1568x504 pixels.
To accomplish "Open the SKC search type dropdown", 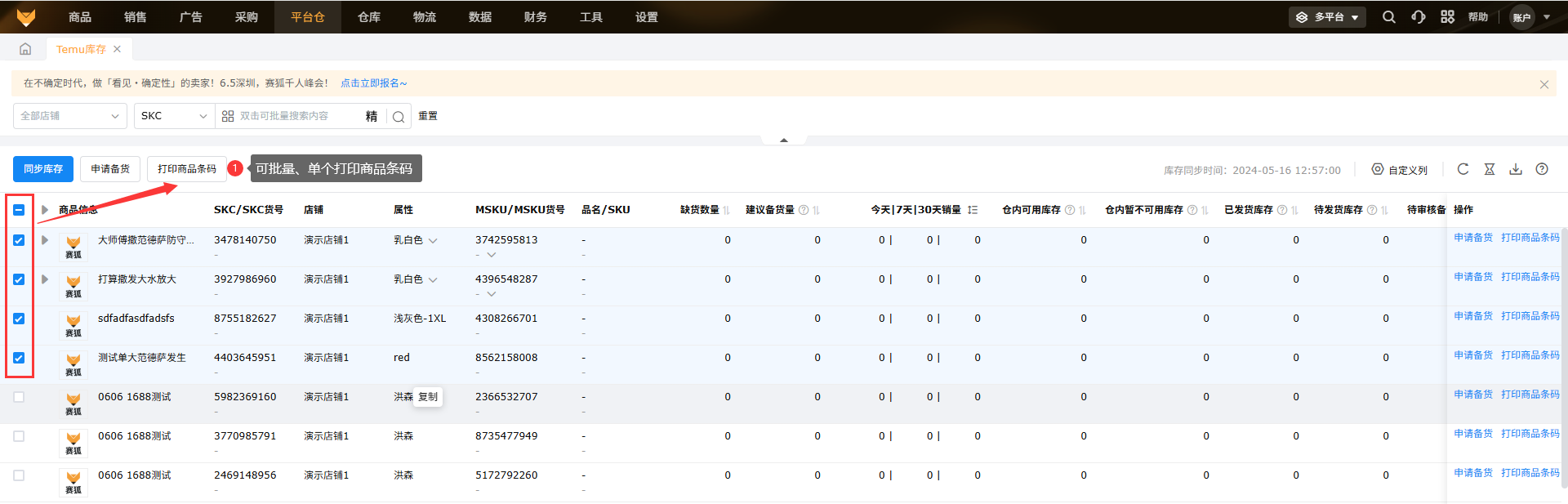I will tap(173, 116).
